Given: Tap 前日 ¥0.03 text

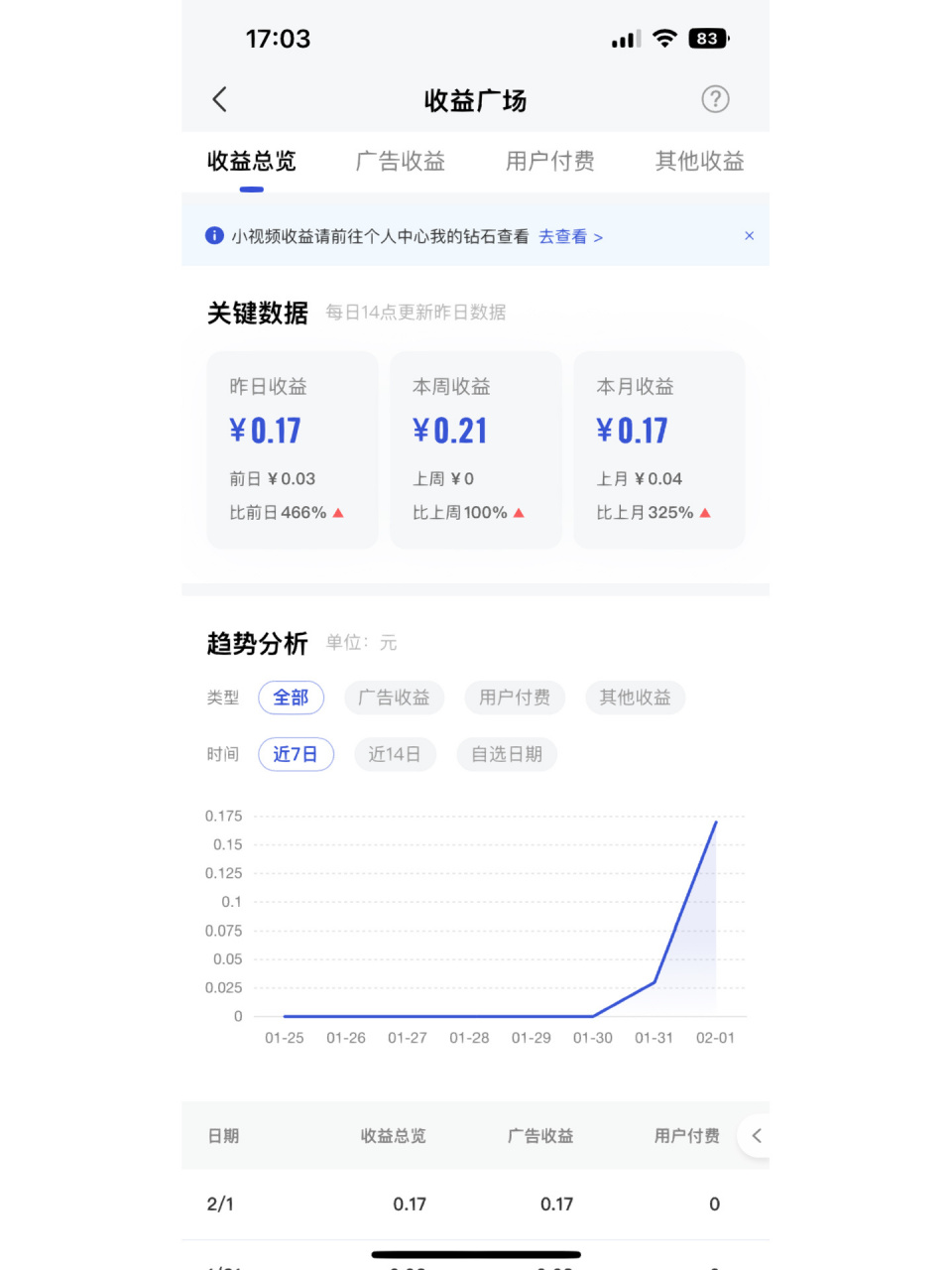Looking at the screenshot, I should point(273,479).
